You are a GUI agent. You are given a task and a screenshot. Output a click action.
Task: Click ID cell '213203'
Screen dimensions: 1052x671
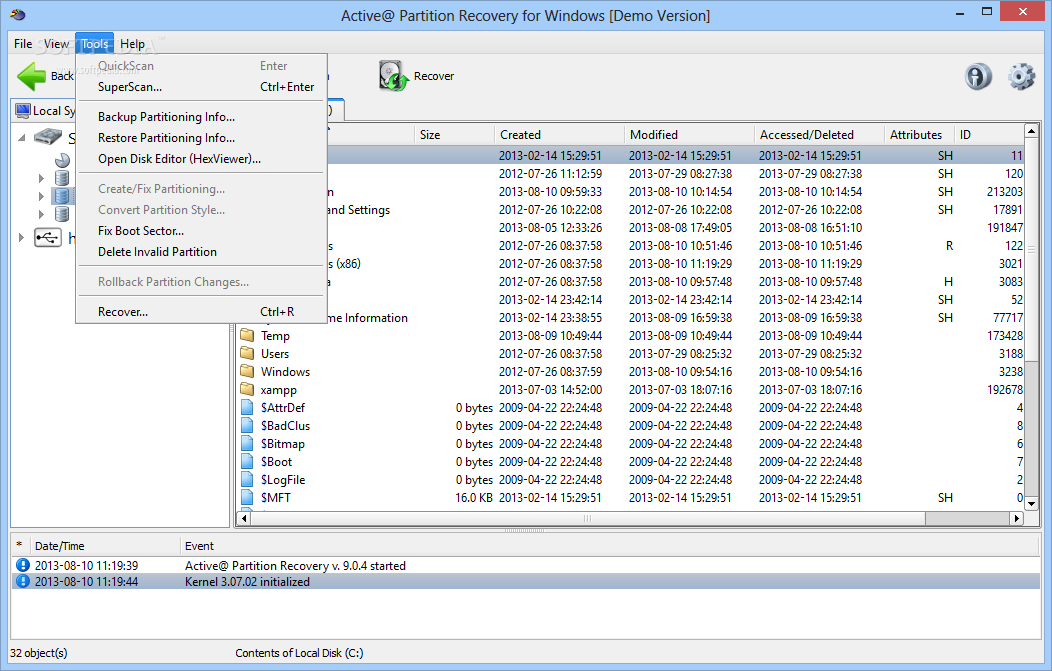(1004, 192)
